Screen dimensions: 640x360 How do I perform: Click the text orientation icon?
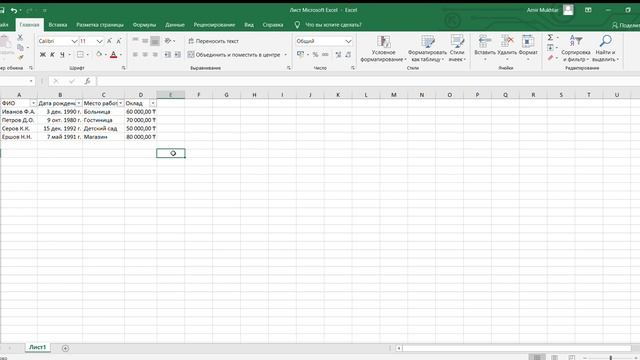[x=168, y=41]
